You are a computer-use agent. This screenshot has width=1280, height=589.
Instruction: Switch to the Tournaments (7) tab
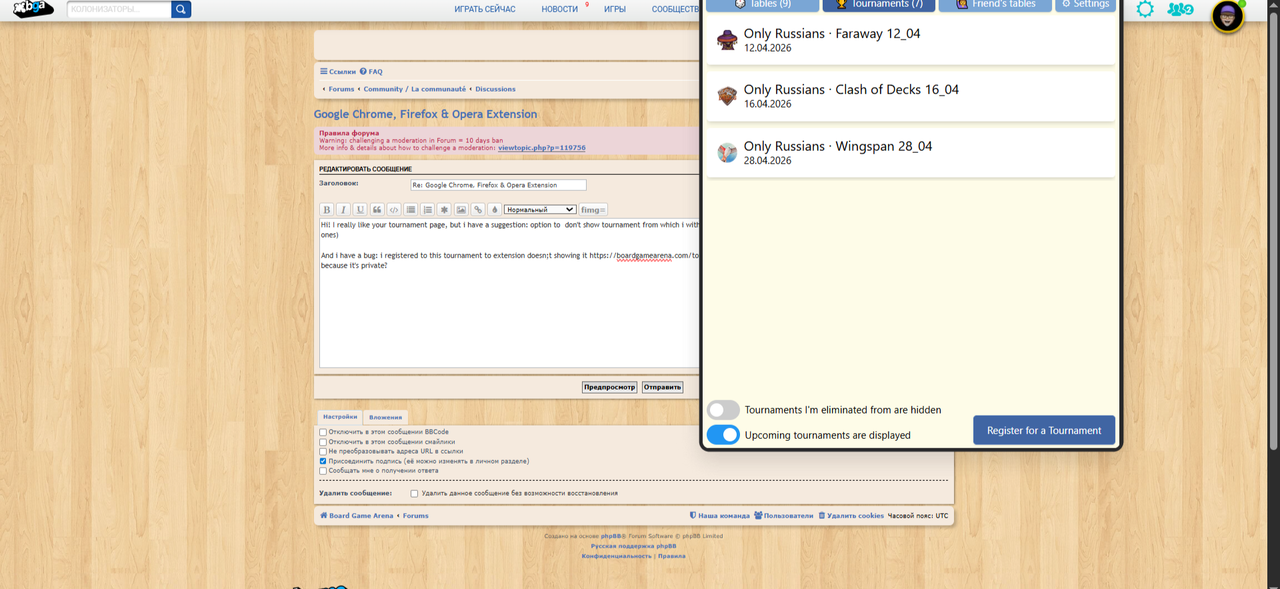879,5
